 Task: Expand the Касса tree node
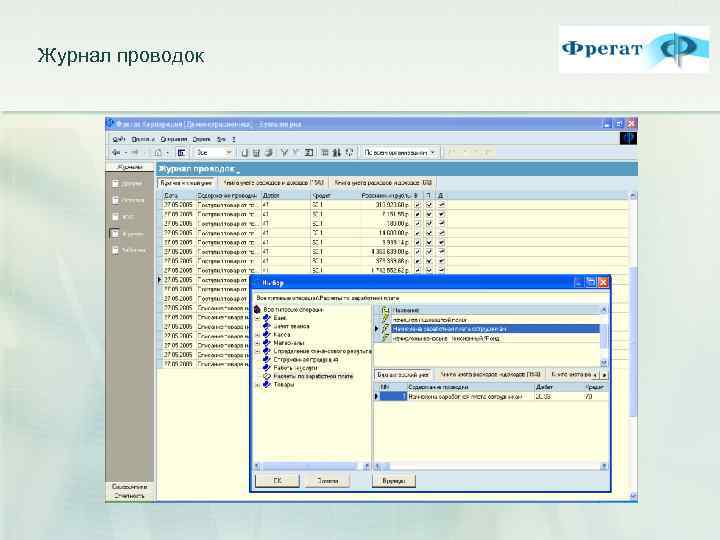(258, 335)
